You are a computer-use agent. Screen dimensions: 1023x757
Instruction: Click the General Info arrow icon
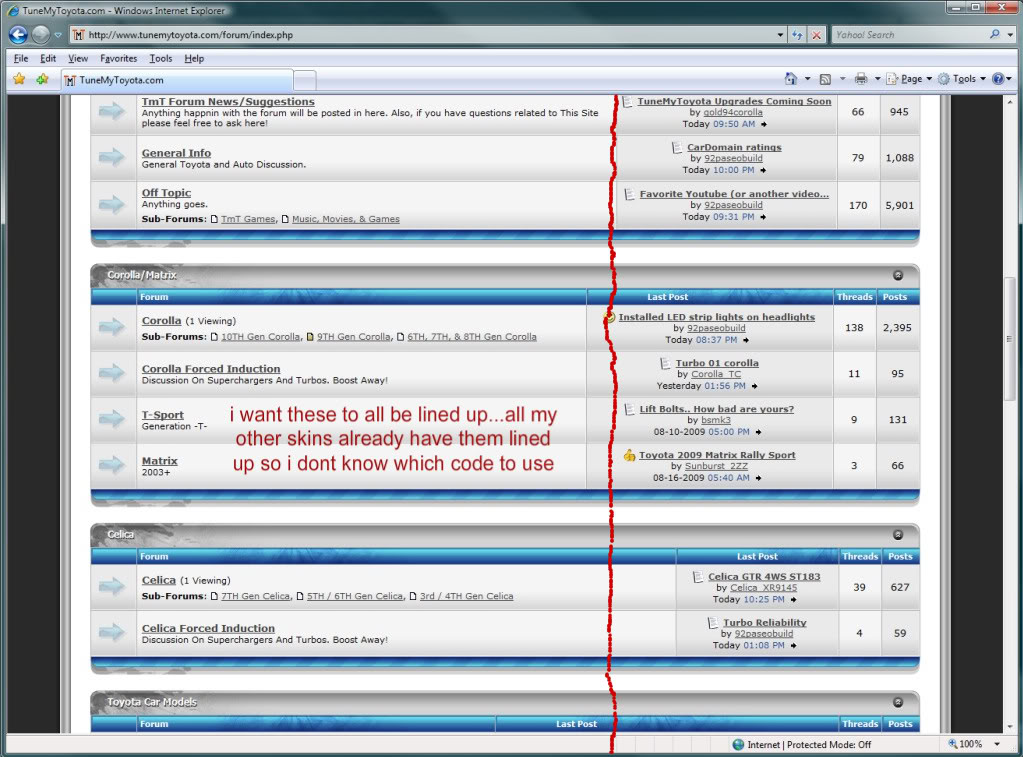(x=112, y=157)
